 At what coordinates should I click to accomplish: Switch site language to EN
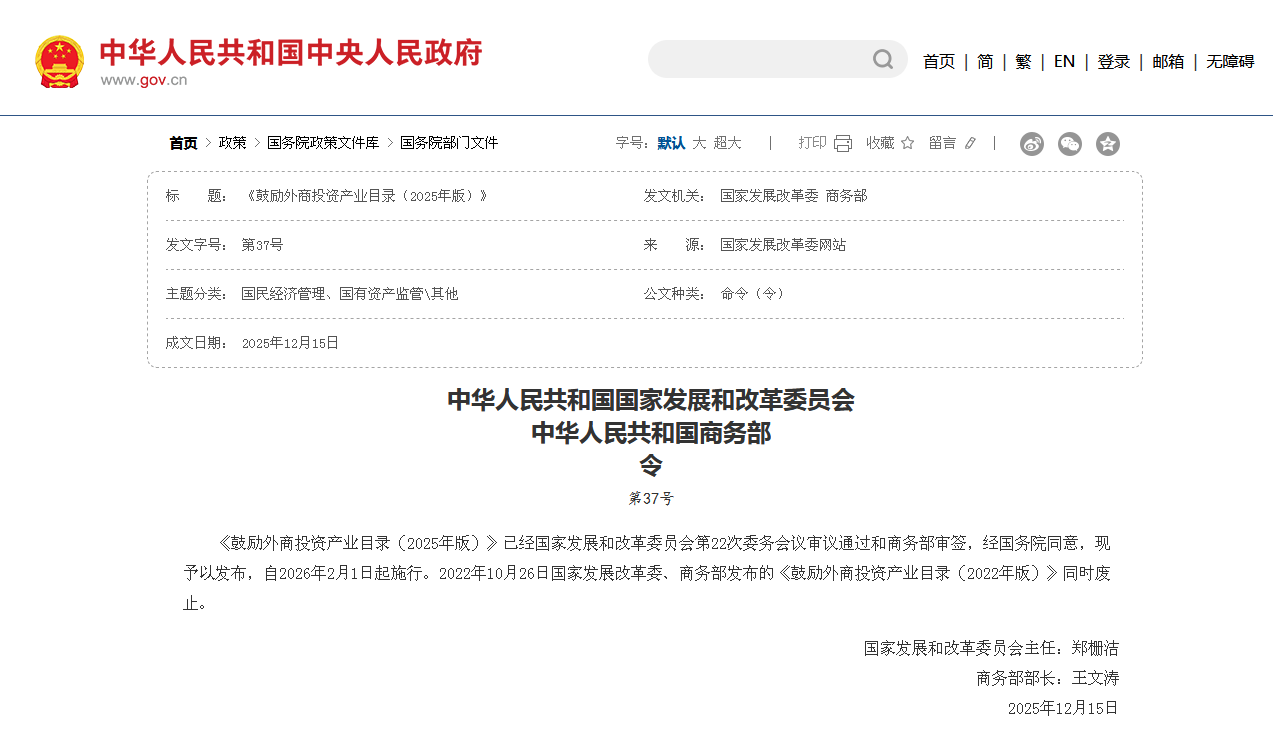point(1063,61)
